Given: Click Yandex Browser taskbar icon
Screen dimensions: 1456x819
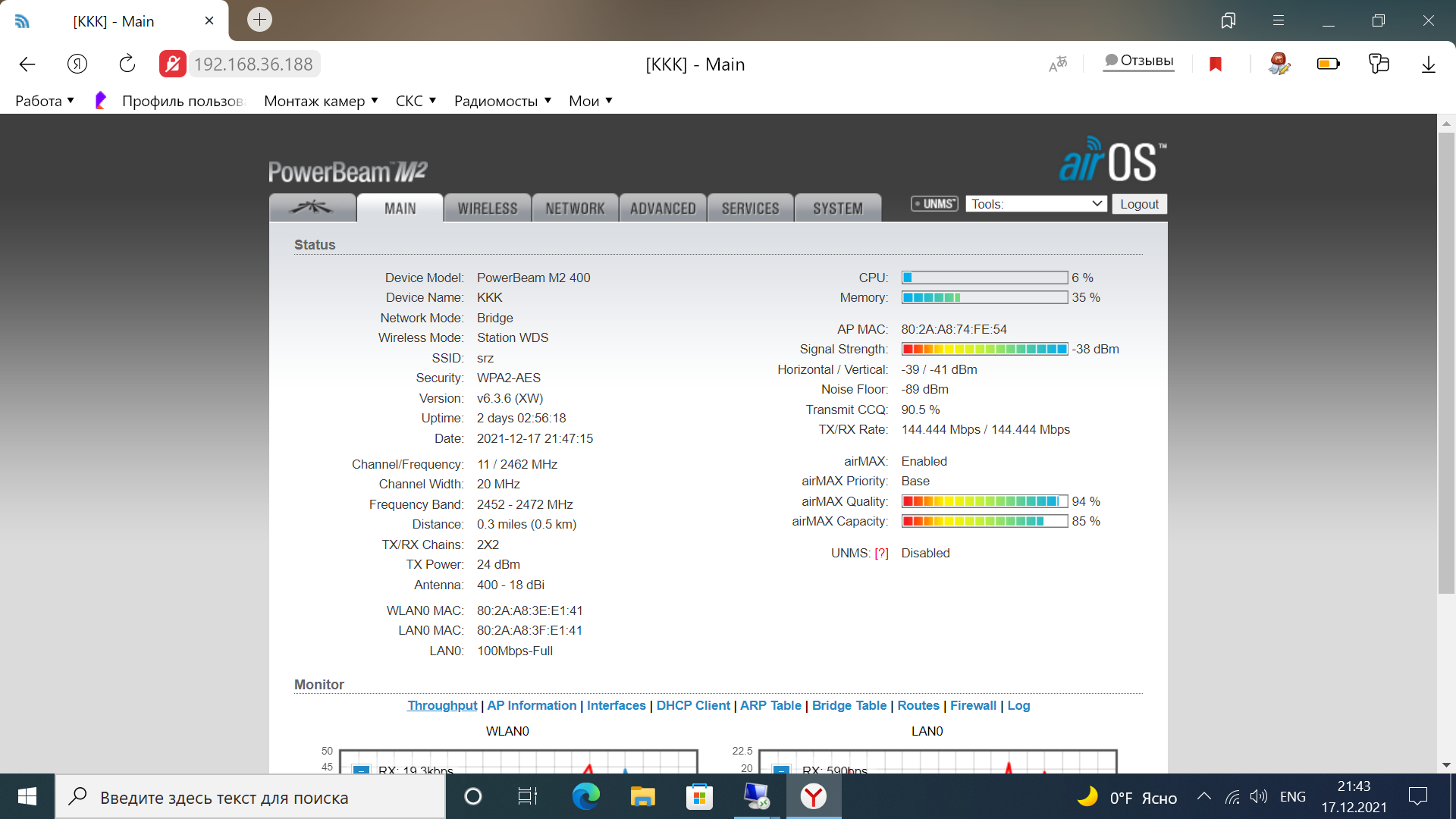Looking at the screenshot, I should (814, 796).
